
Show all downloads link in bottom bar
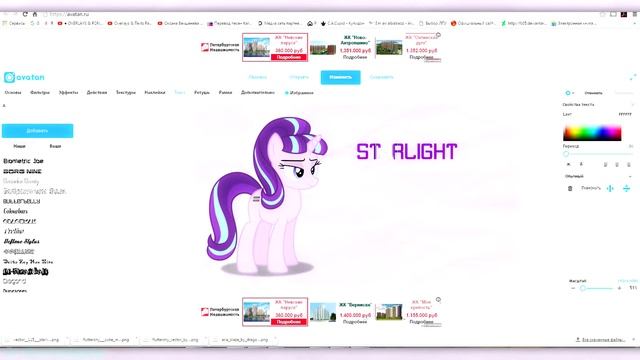point(601,340)
